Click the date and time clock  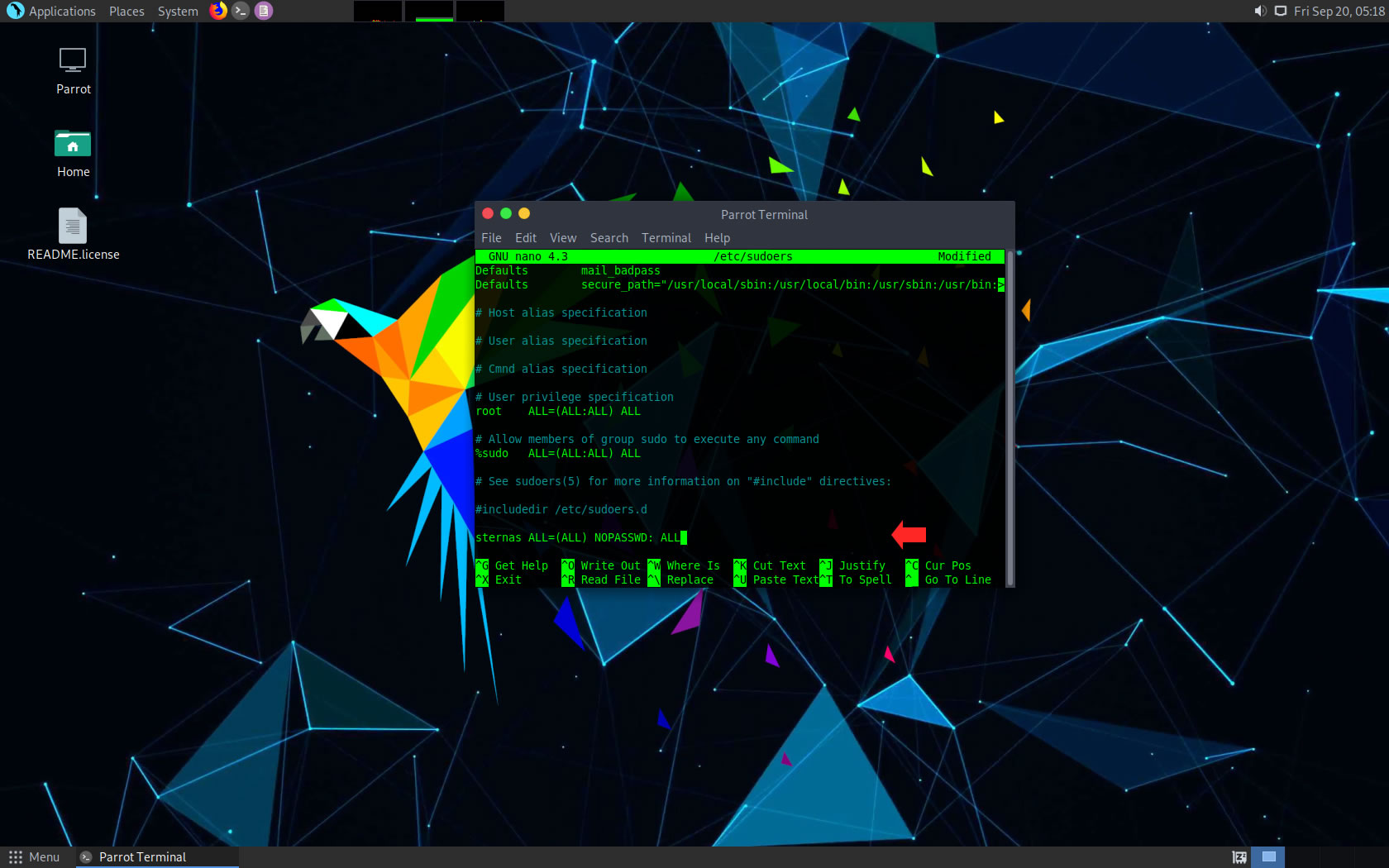pyautogui.click(x=1339, y=11)
